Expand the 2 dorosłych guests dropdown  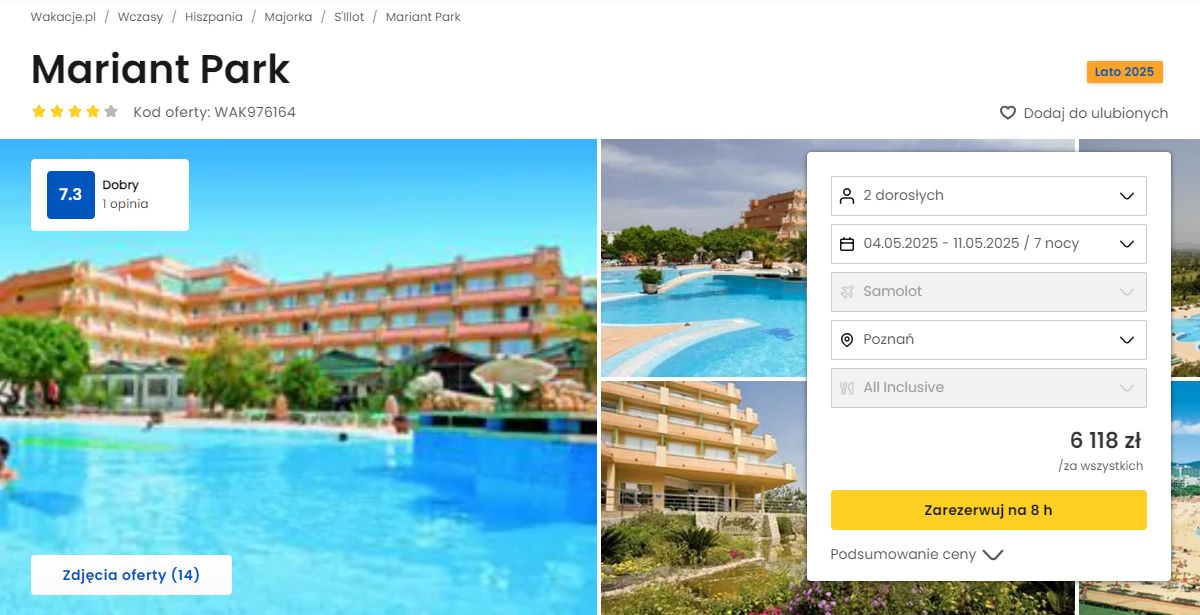tap(988, 196)
